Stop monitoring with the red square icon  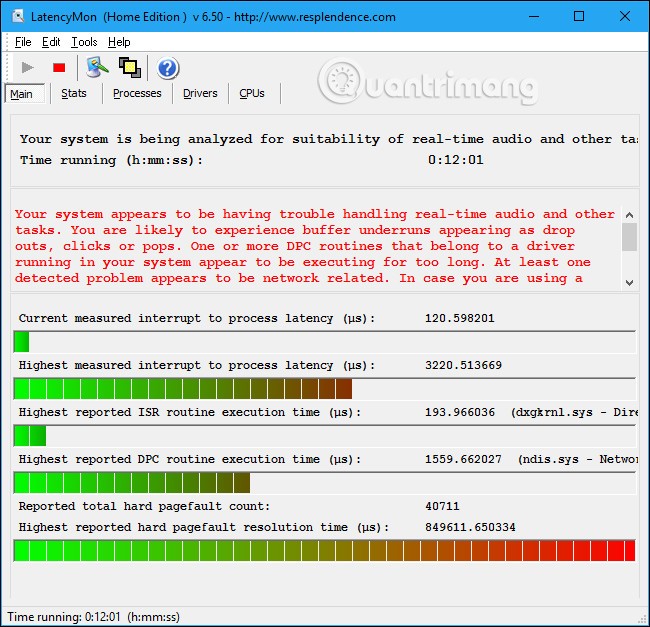59,68
